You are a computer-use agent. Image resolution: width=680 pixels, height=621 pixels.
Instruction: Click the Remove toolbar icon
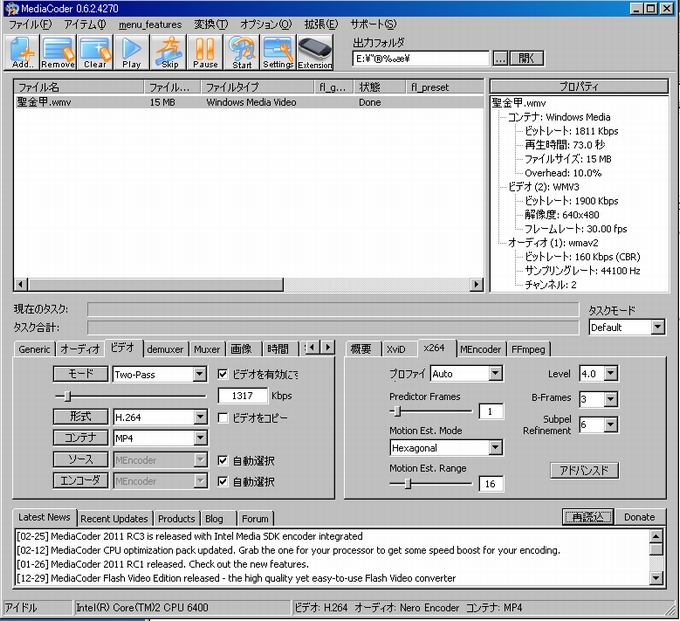tap(58, 52)
